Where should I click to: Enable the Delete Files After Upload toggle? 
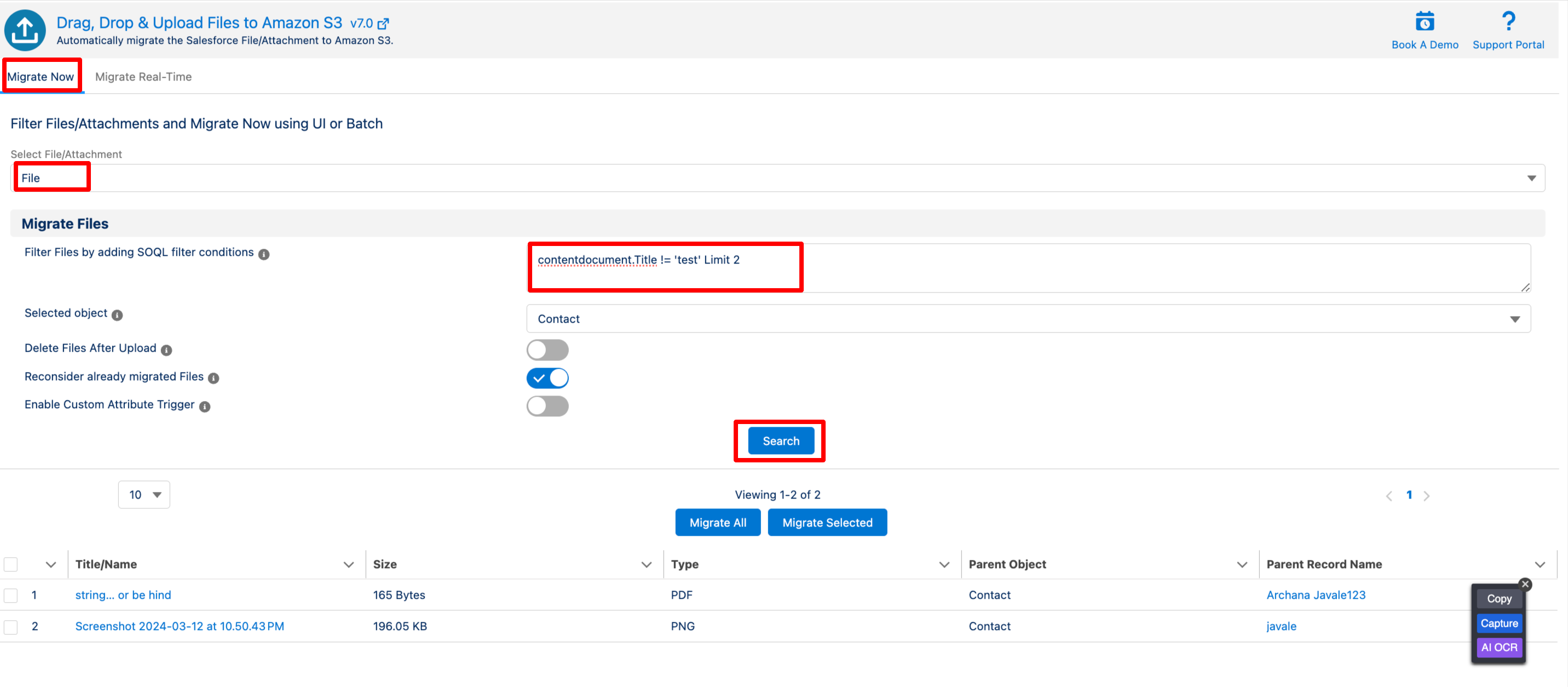coord(547,350)
